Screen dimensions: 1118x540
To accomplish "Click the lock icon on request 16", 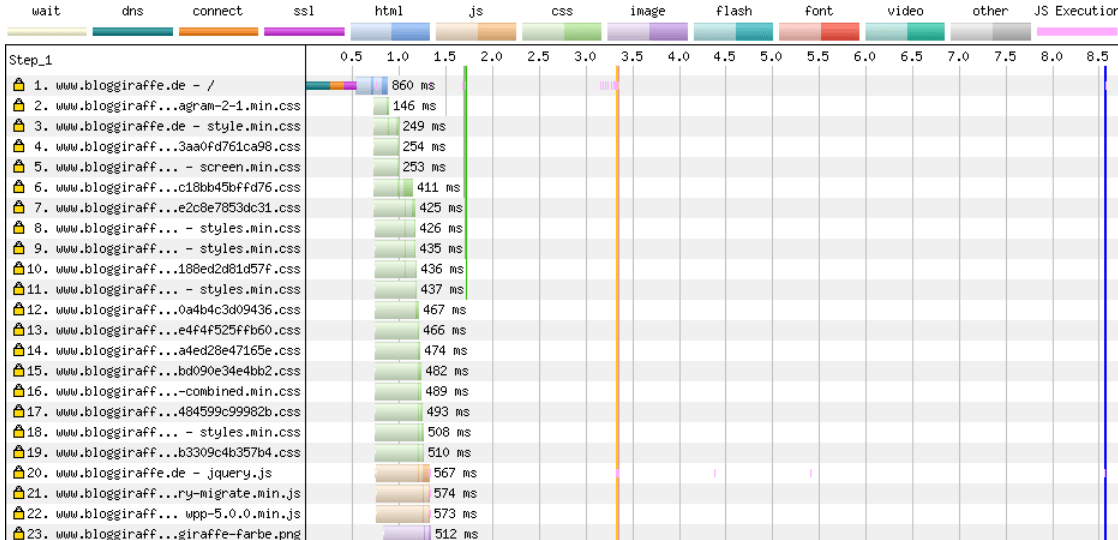I will point(18,392).
